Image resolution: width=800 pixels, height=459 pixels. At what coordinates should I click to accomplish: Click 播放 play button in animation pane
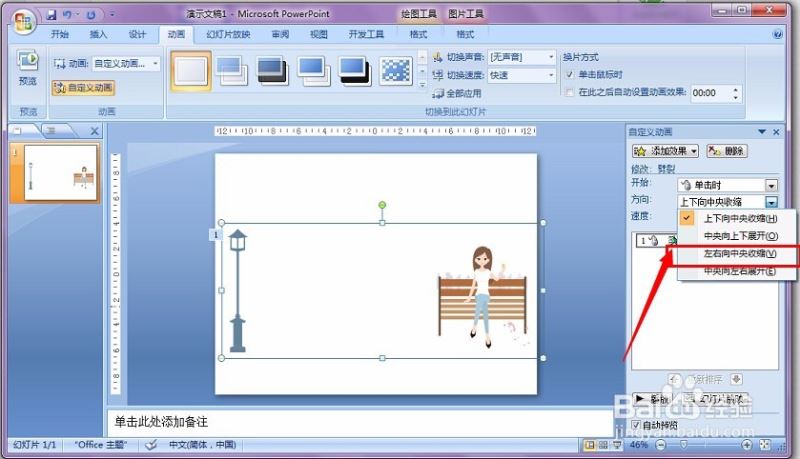pyautogui.click(x=652, y=398)
